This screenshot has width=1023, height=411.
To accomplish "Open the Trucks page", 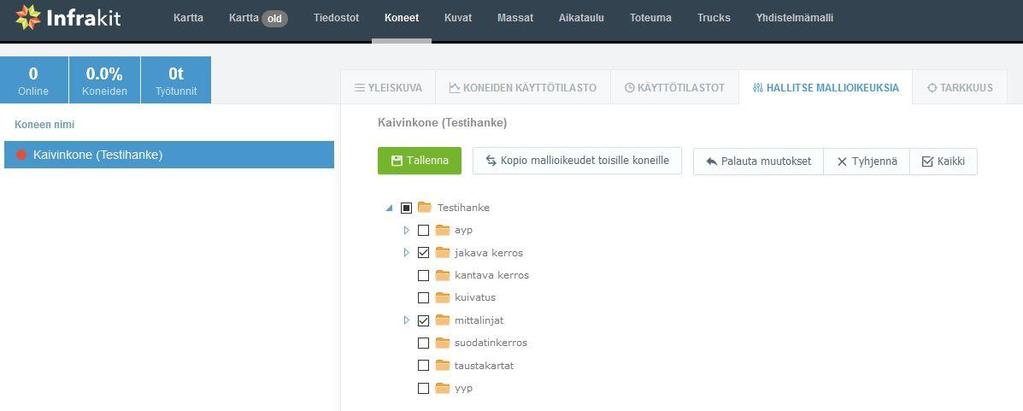I will 714,18.
